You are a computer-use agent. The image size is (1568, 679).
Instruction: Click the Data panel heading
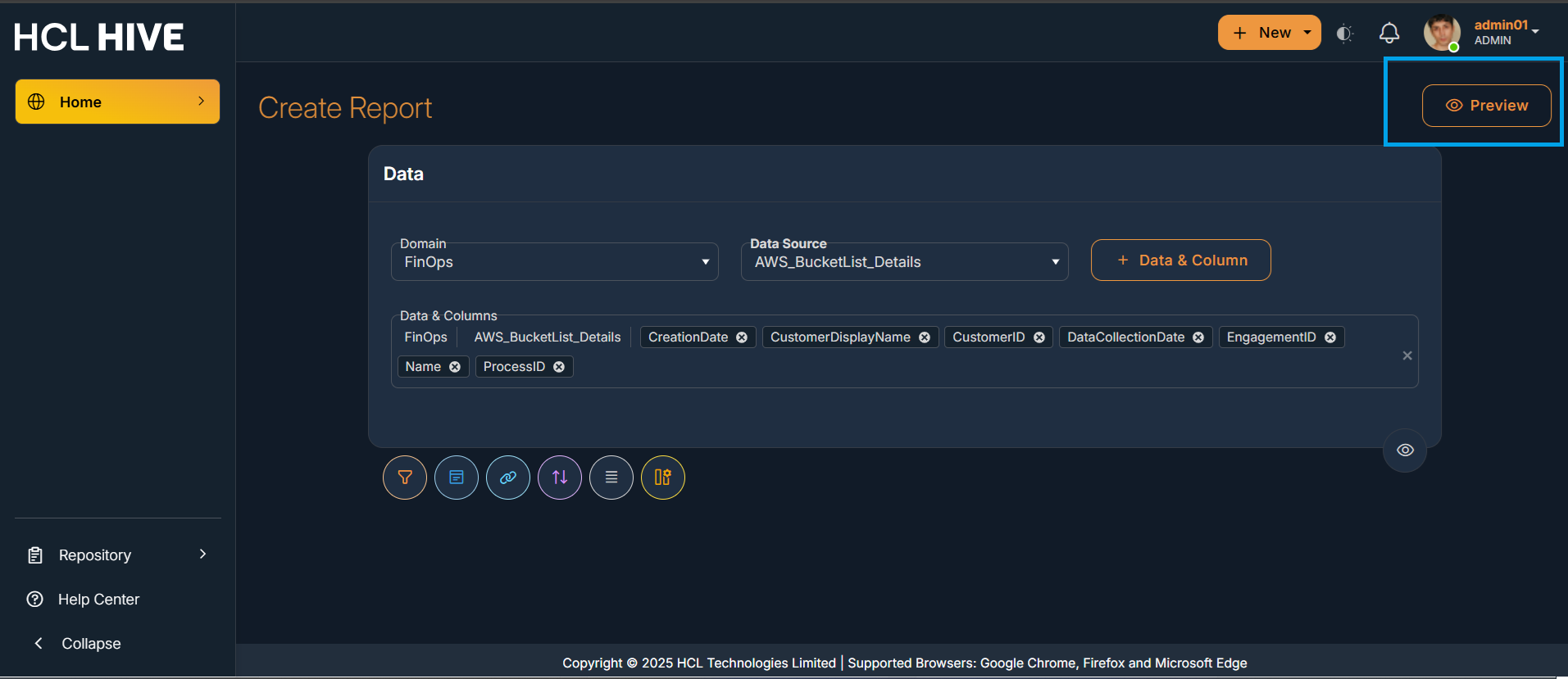point(403,174)
